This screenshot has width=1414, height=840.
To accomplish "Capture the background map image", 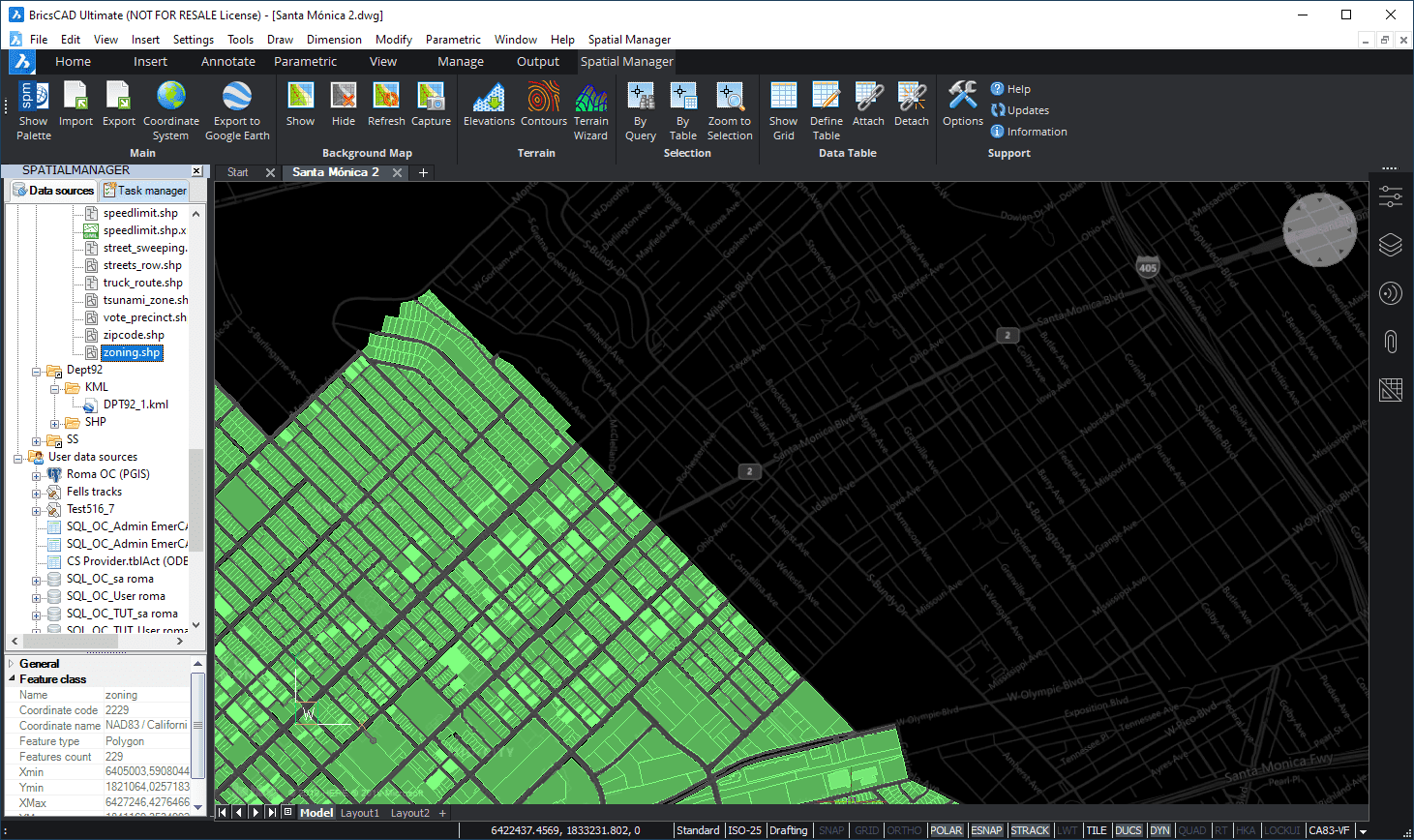I will click(431, 105).
